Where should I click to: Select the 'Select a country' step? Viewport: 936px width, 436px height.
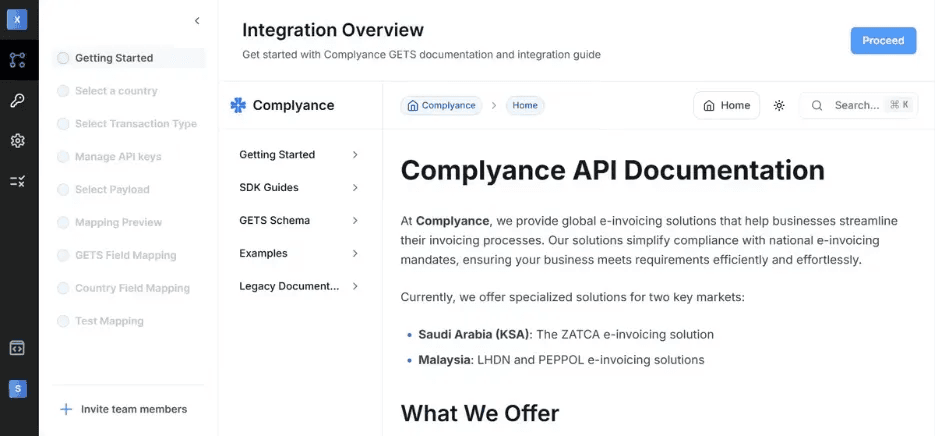pos(116,91)
